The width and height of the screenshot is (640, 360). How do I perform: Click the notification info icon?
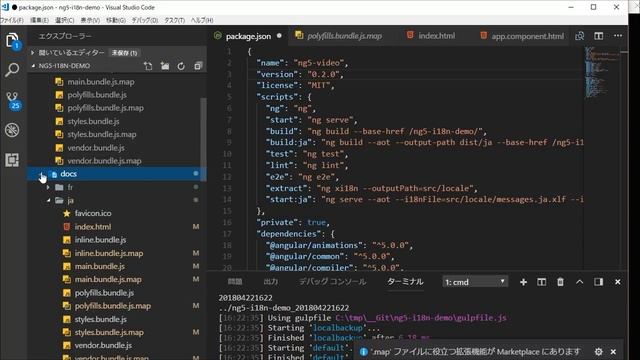(x=363, y=351)
